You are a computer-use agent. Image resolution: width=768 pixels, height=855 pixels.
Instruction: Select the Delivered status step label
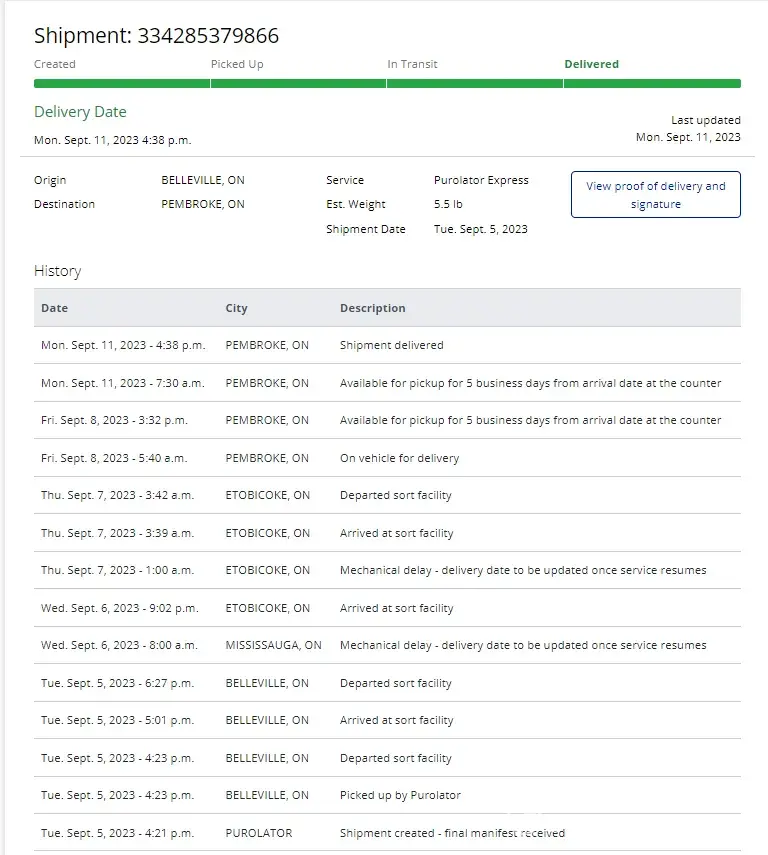point(591,64)
